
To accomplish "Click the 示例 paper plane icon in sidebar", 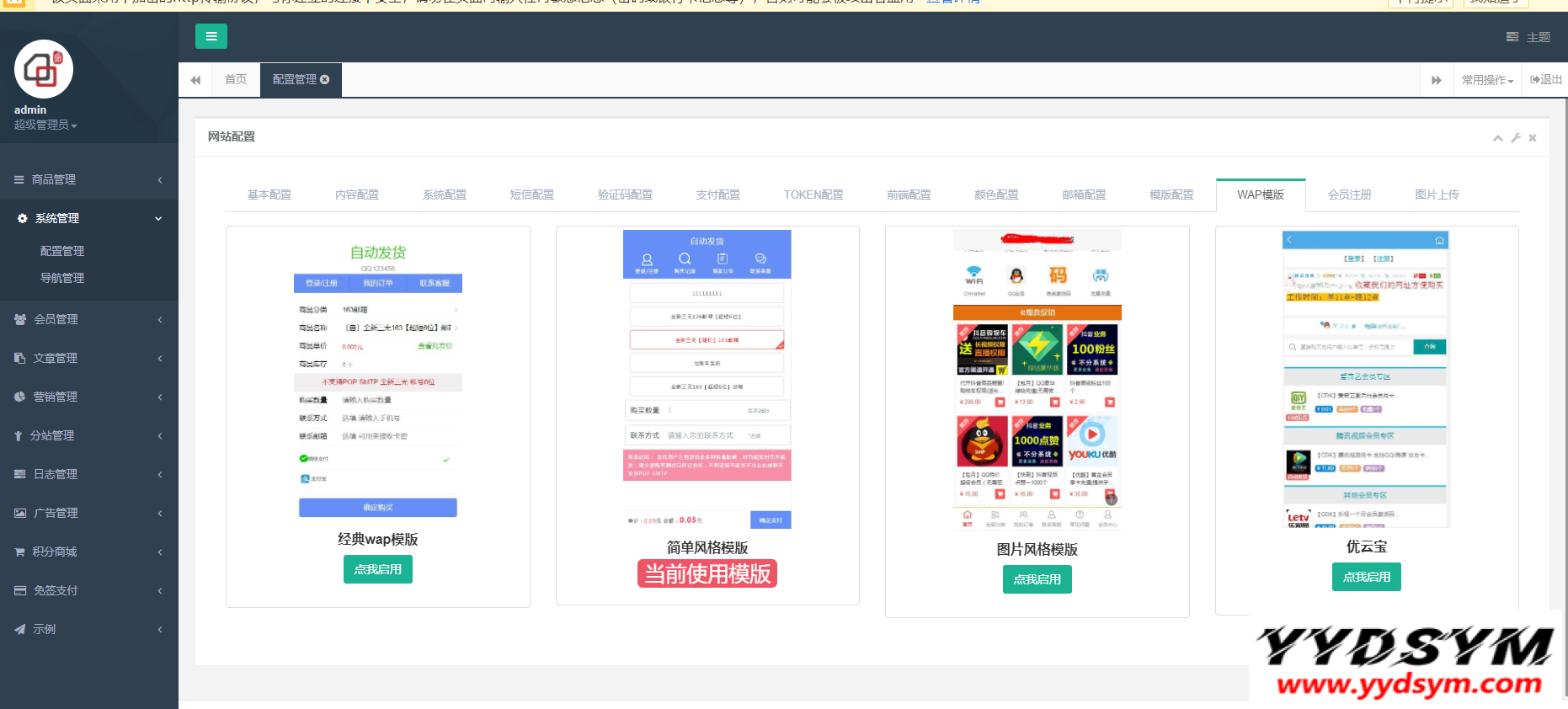I will pos(19,629).
